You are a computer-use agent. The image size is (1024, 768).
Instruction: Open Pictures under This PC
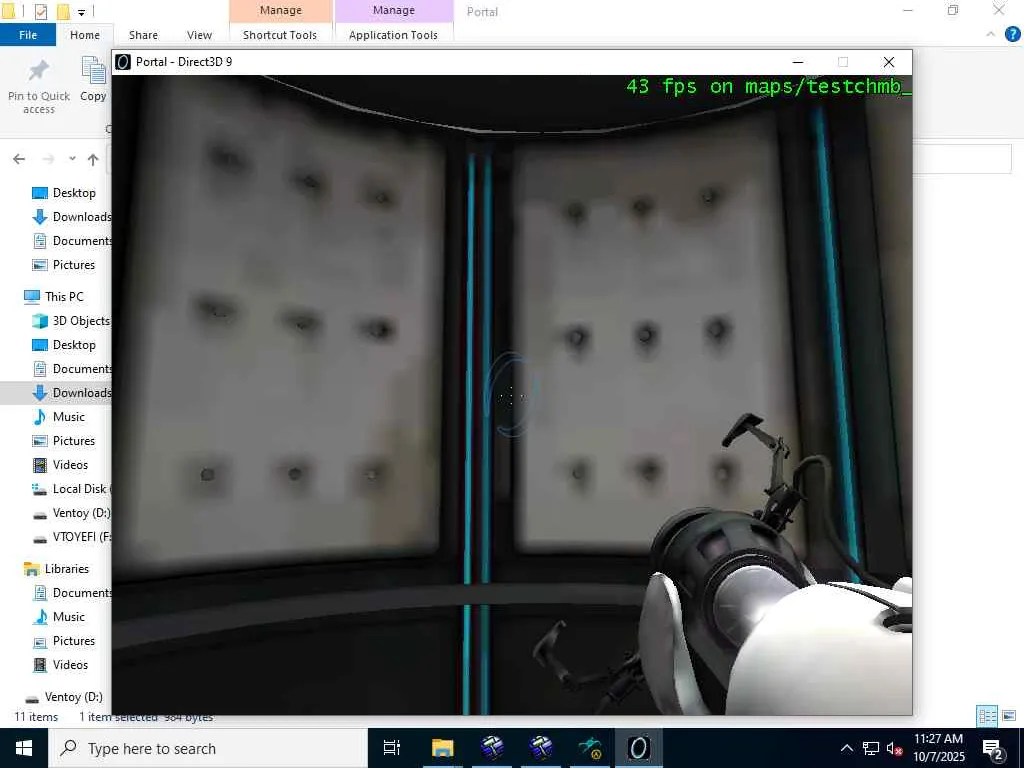point(74,441)
